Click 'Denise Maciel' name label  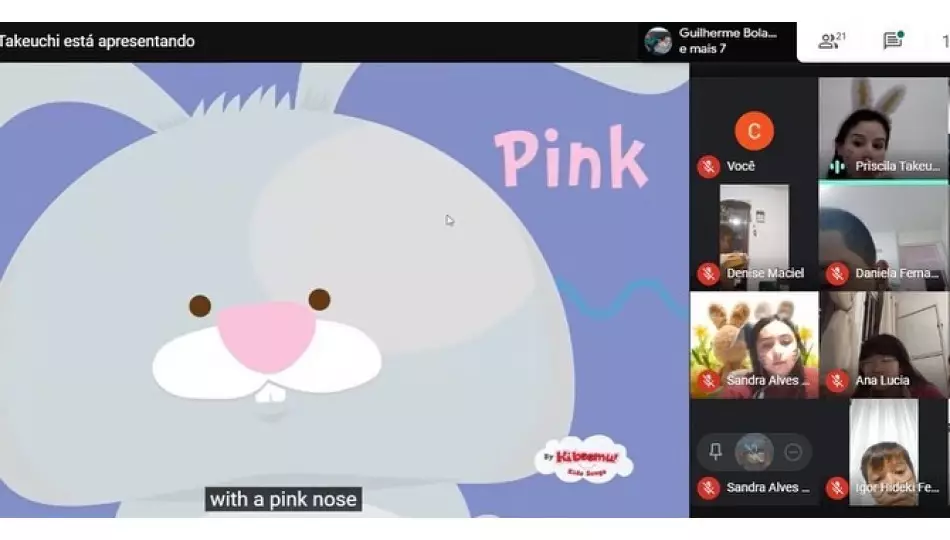click(x=766, y=273)
